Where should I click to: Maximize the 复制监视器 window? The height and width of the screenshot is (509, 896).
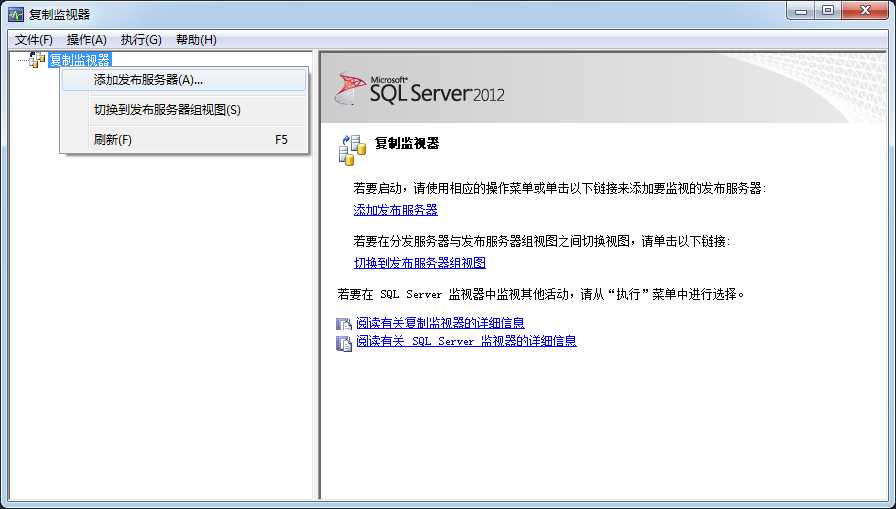coord(827,11)
